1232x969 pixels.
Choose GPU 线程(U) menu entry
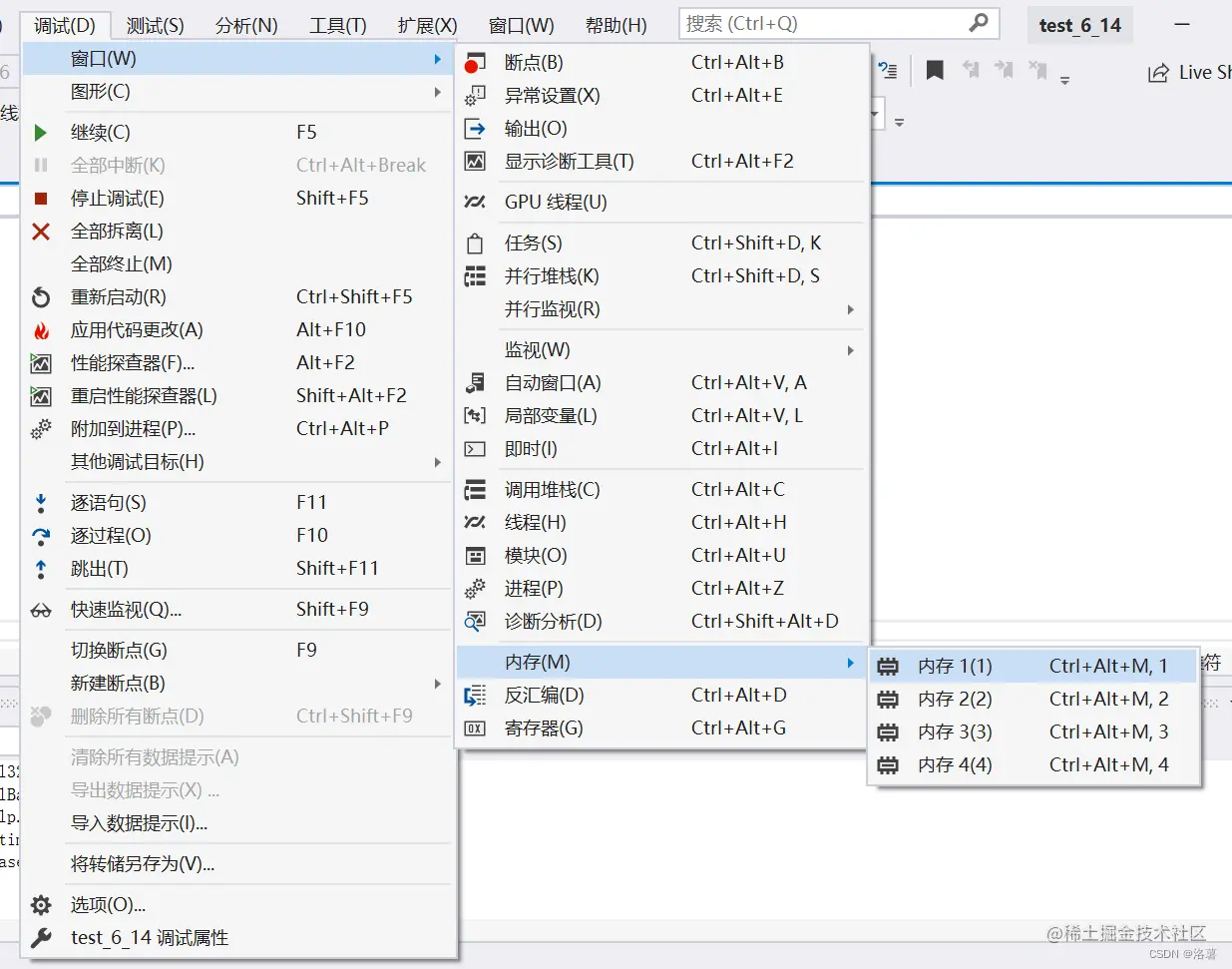[660, 203]
